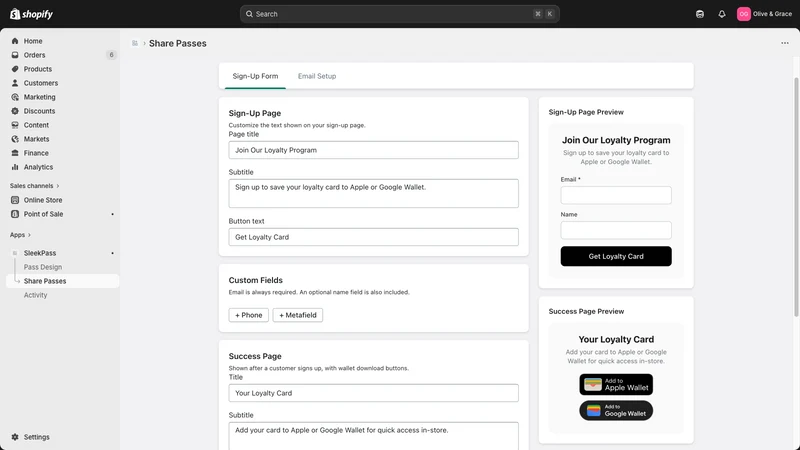Screen dimensions: 800x450
Task: Click the search magnifier icon
Action: 249,14
